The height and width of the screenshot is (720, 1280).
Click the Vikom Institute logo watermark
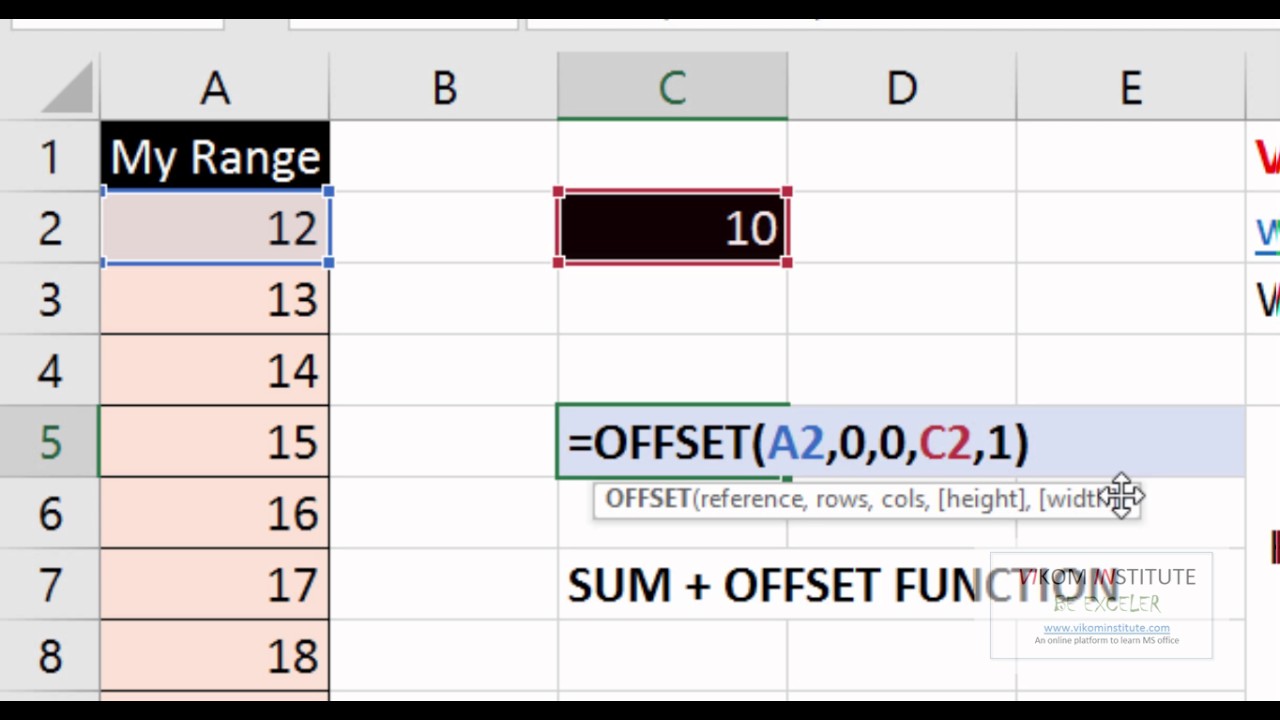1101,605
